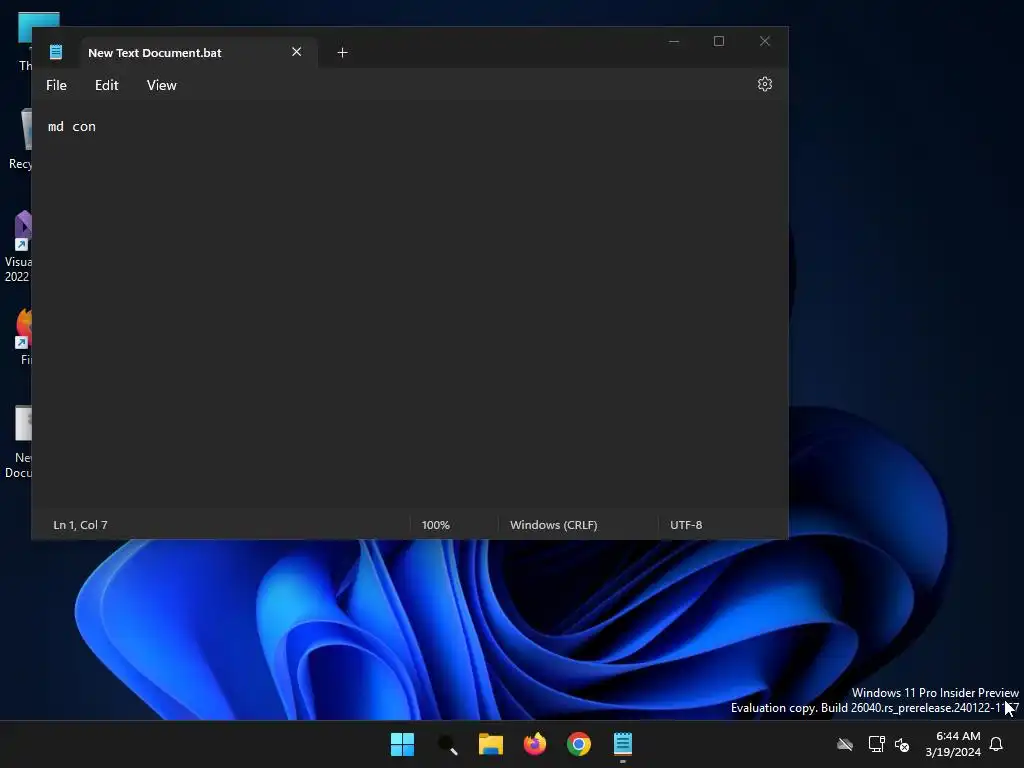
Task: Click the UTF-8 encoding indicator
Action: (x=686, y=525)
